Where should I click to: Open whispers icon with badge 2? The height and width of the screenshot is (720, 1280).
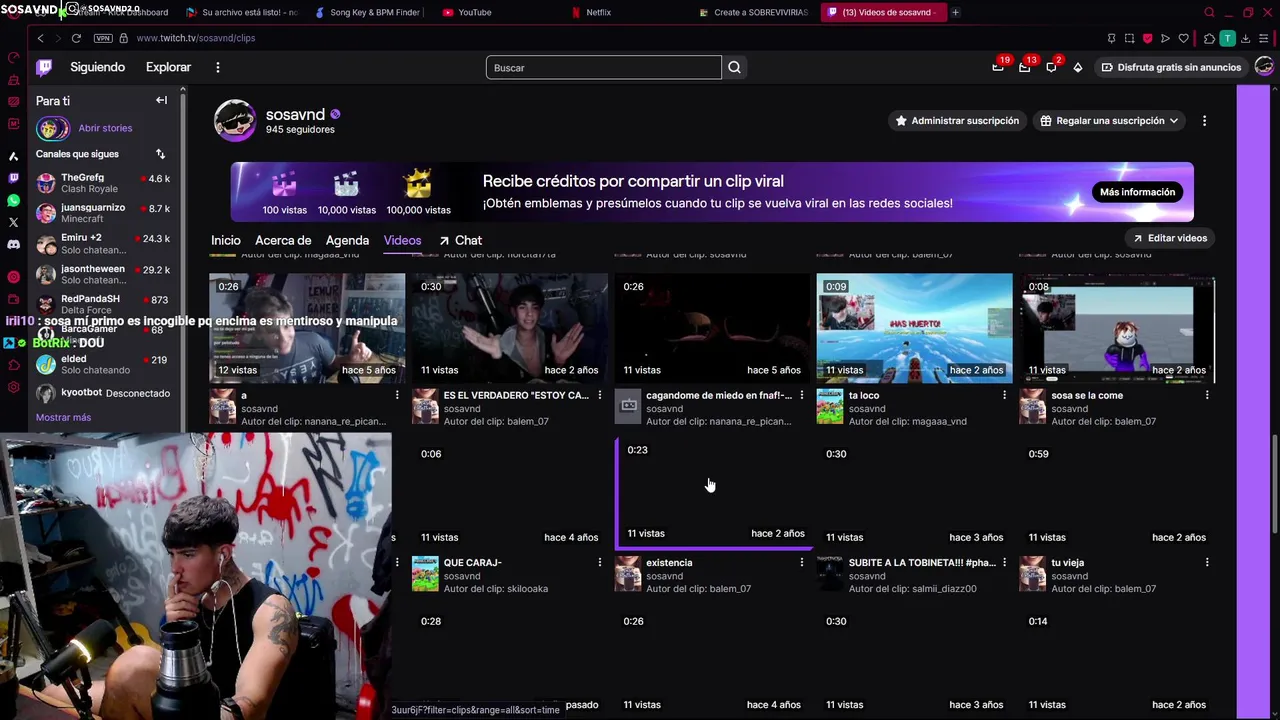[1051, 67]
